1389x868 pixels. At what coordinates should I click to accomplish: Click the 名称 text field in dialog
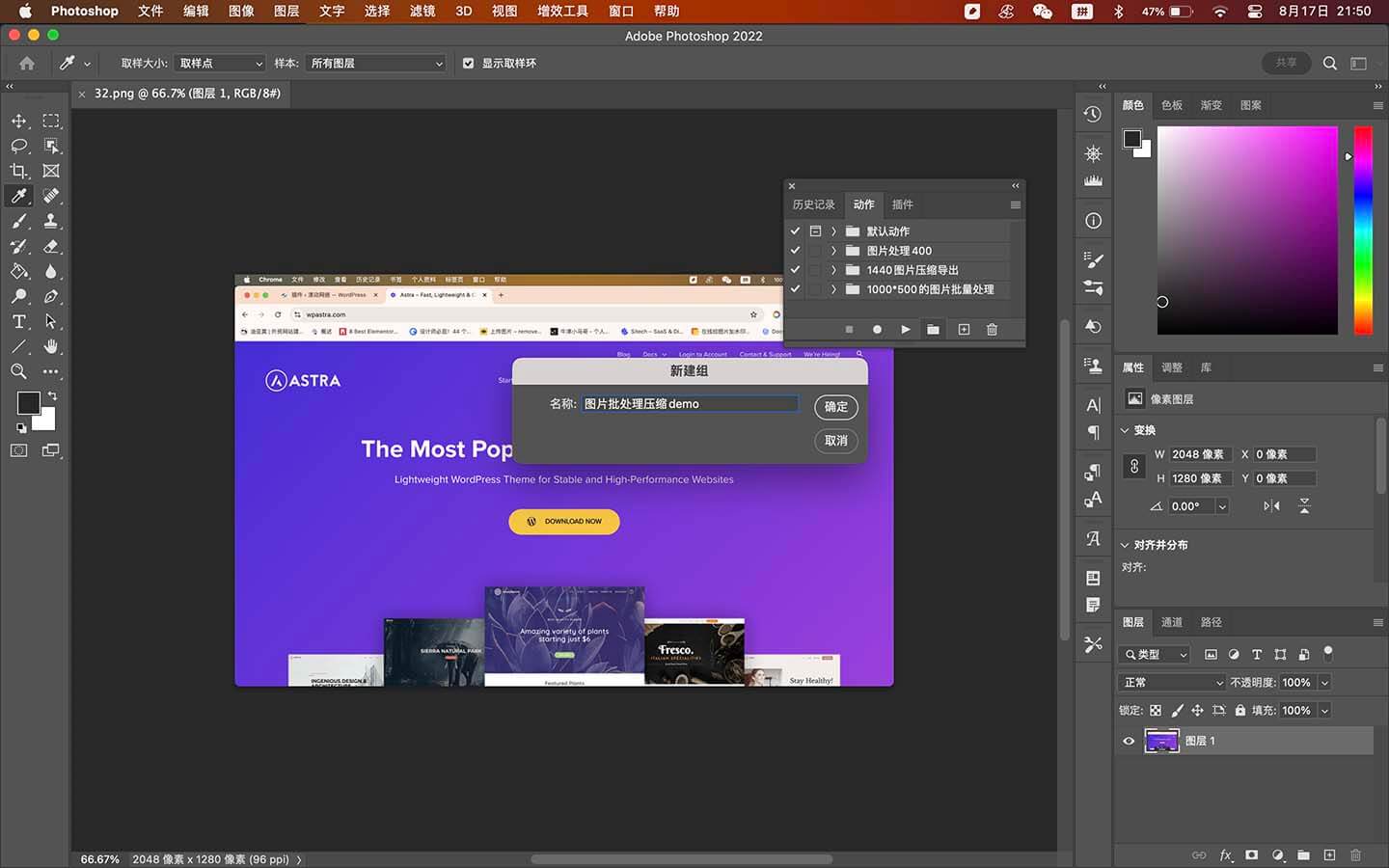tap(690, 404)
